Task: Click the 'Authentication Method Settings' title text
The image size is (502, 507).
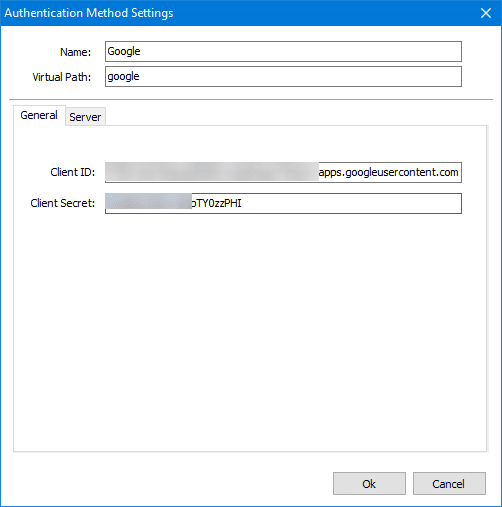Action: [x=89, y=13]
